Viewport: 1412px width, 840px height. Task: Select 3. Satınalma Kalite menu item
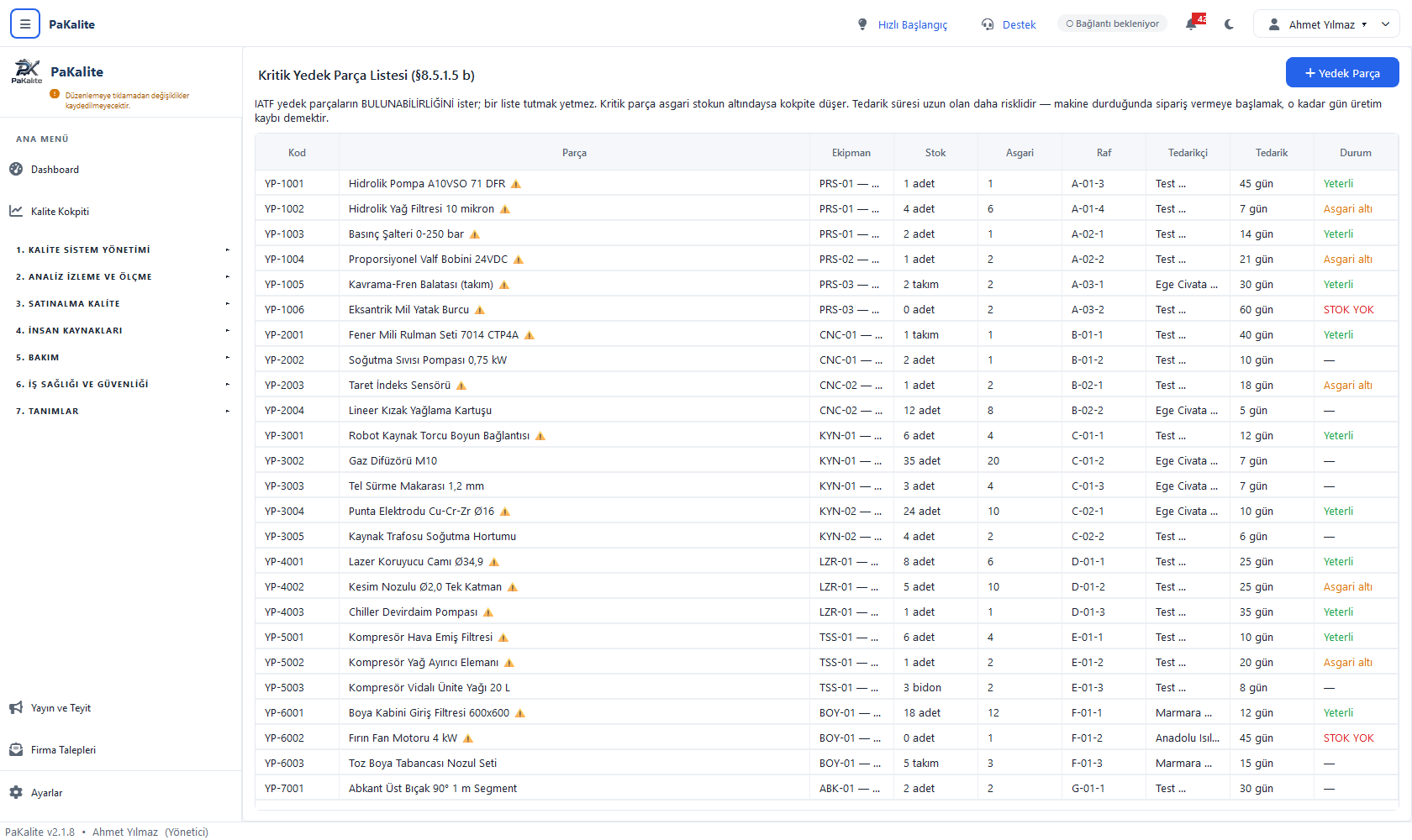click(x=121, y=303)
